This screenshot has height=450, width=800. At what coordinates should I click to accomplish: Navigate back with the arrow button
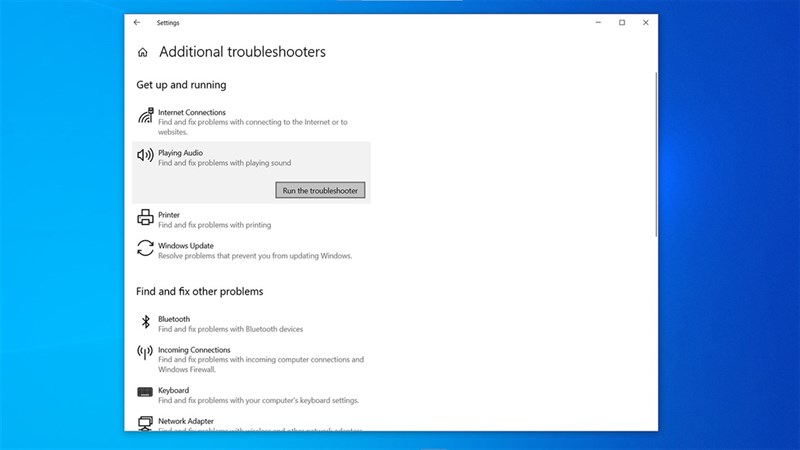(x=137, y=22)
